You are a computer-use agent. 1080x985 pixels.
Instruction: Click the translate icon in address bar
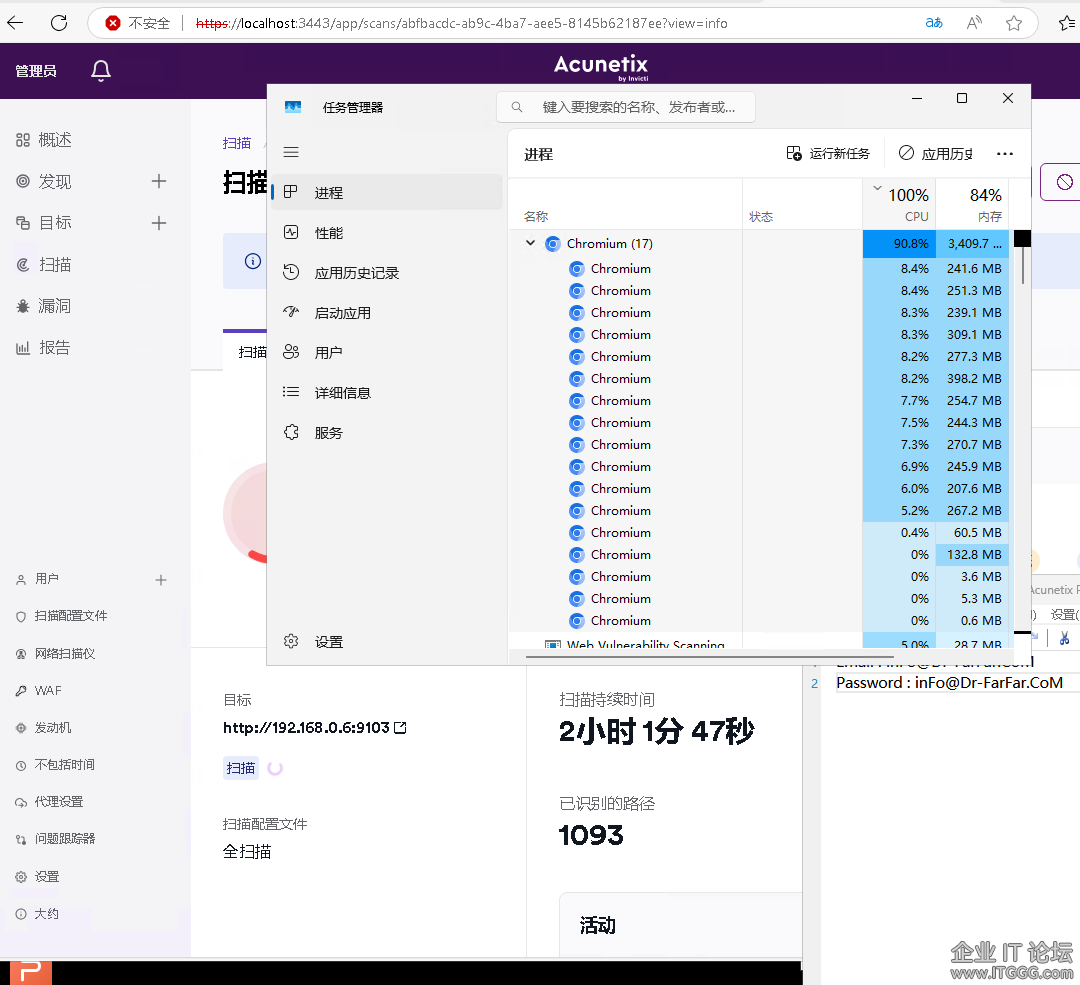coord(934,23)
